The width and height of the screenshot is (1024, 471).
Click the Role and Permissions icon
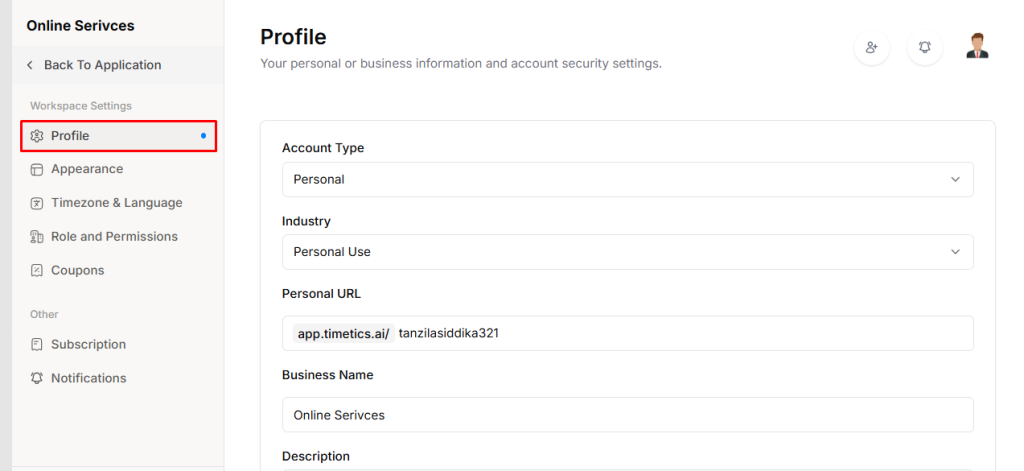[x=37, y=237]
